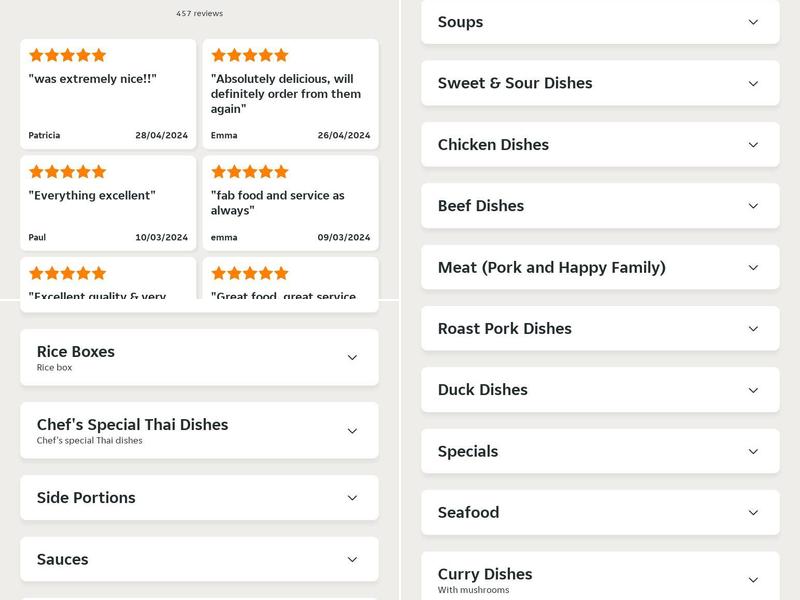
Task: Click the star rating on emma's 09/03/2024 review
Action: click(x=249, y=171)
